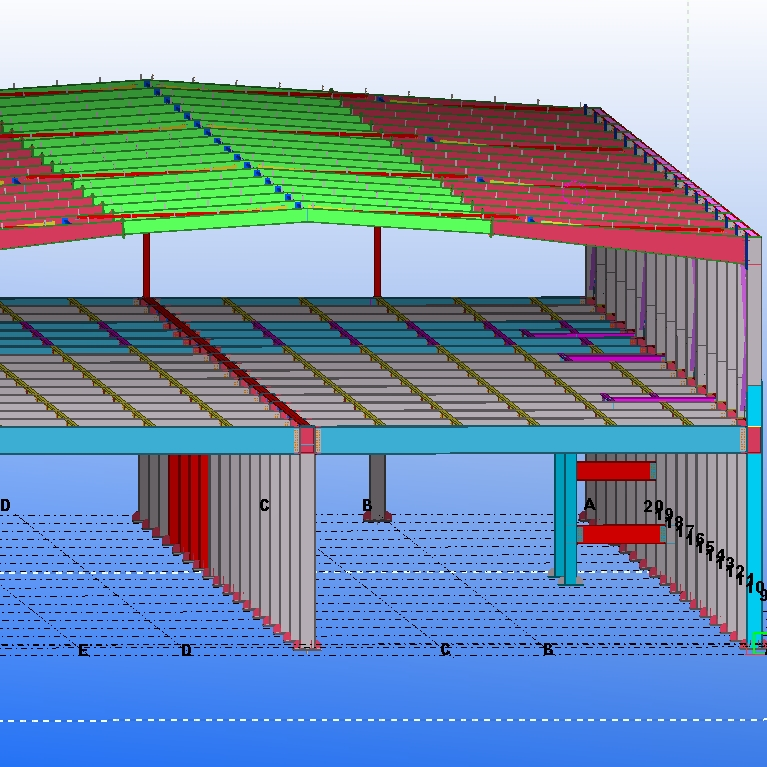Select grid label C on the front row
767x767 pixels.
coord(445,650)
